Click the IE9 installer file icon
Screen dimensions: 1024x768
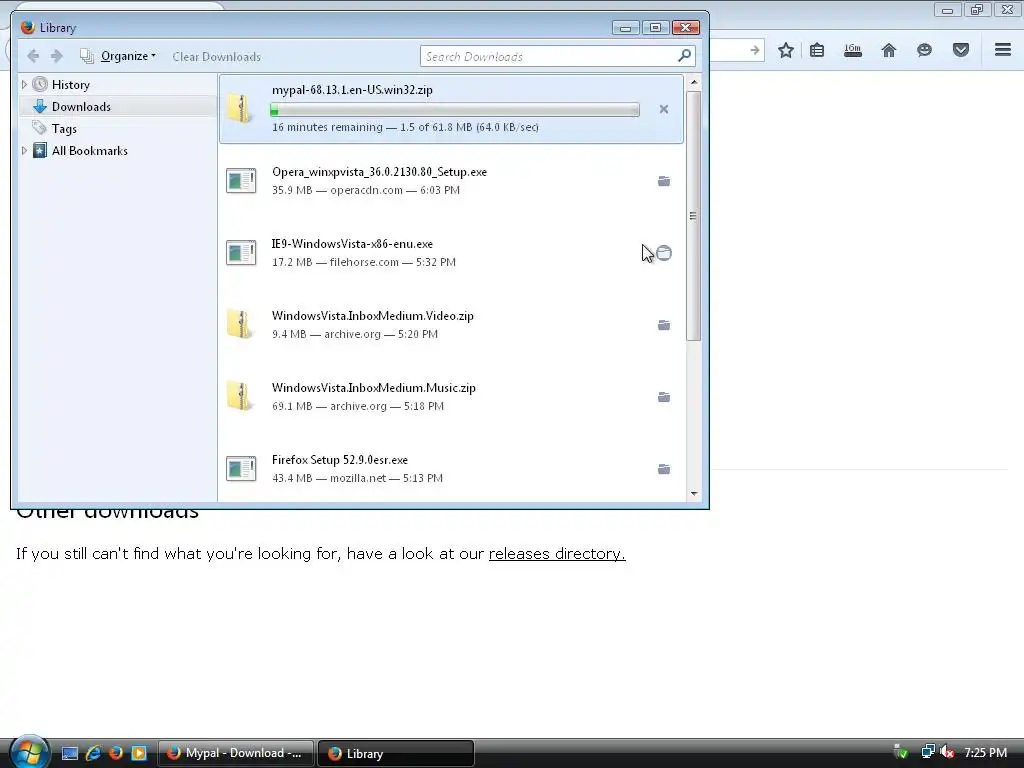(241, 253)
